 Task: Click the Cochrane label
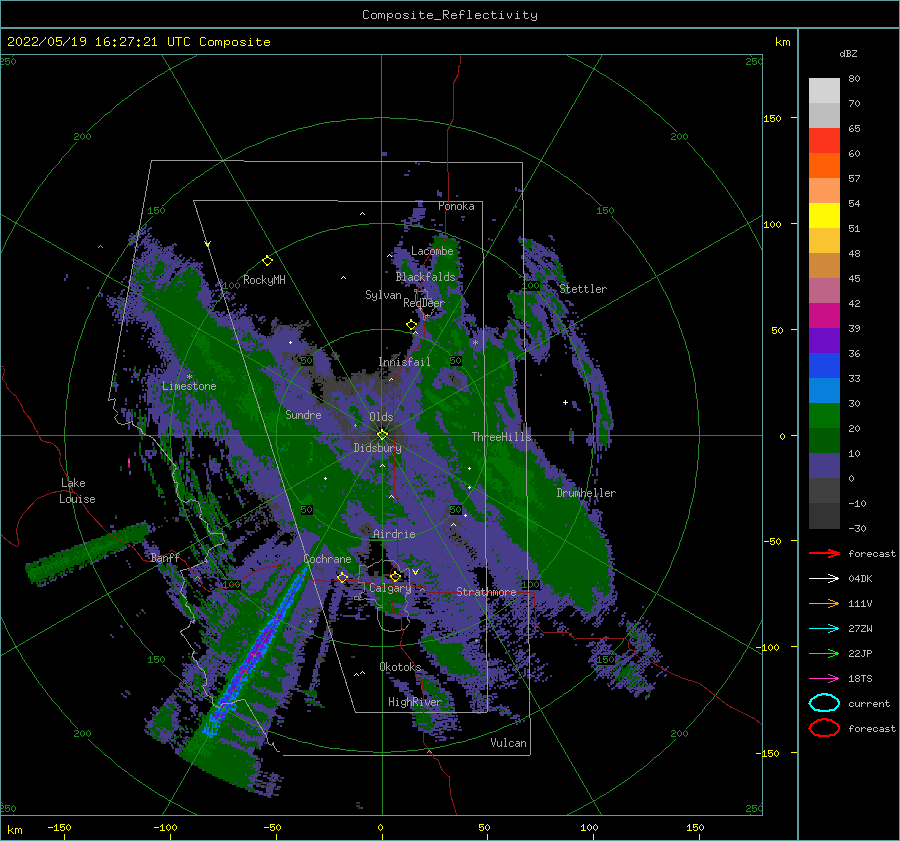click(327, 559)
